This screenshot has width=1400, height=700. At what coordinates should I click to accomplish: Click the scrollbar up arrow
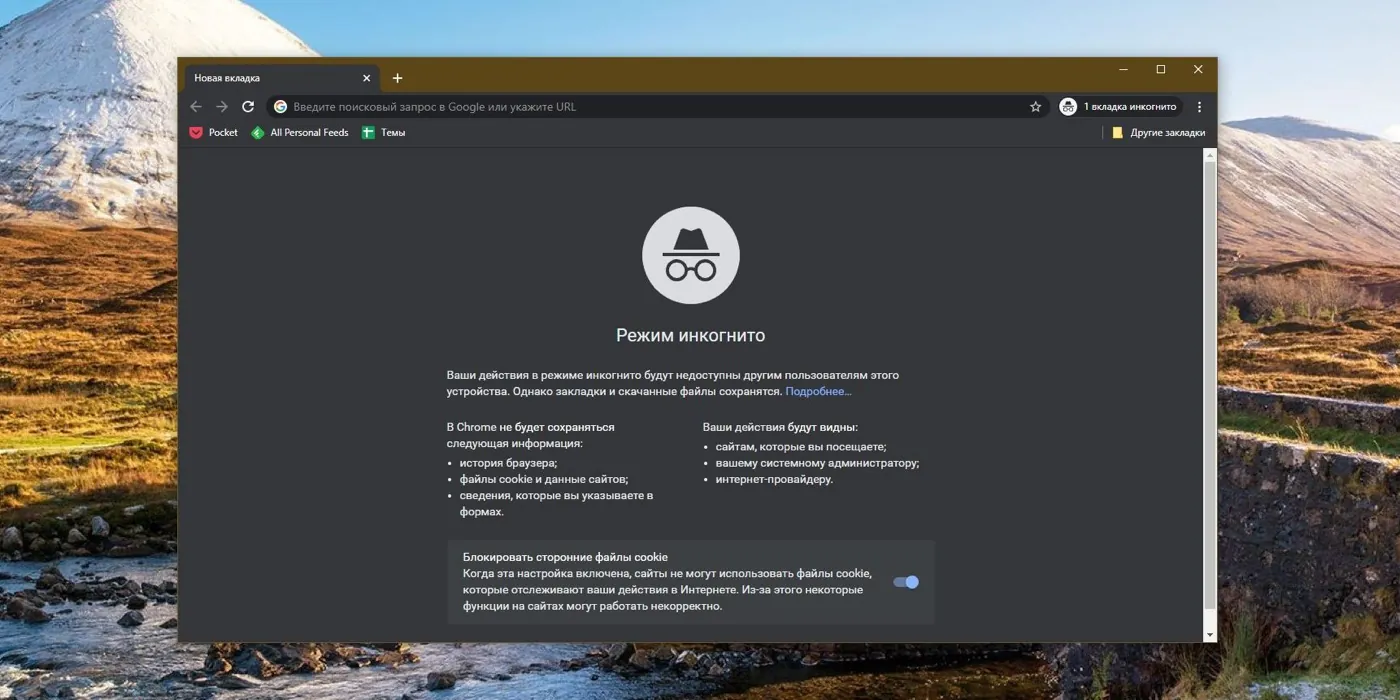(x=1210, y=154)
